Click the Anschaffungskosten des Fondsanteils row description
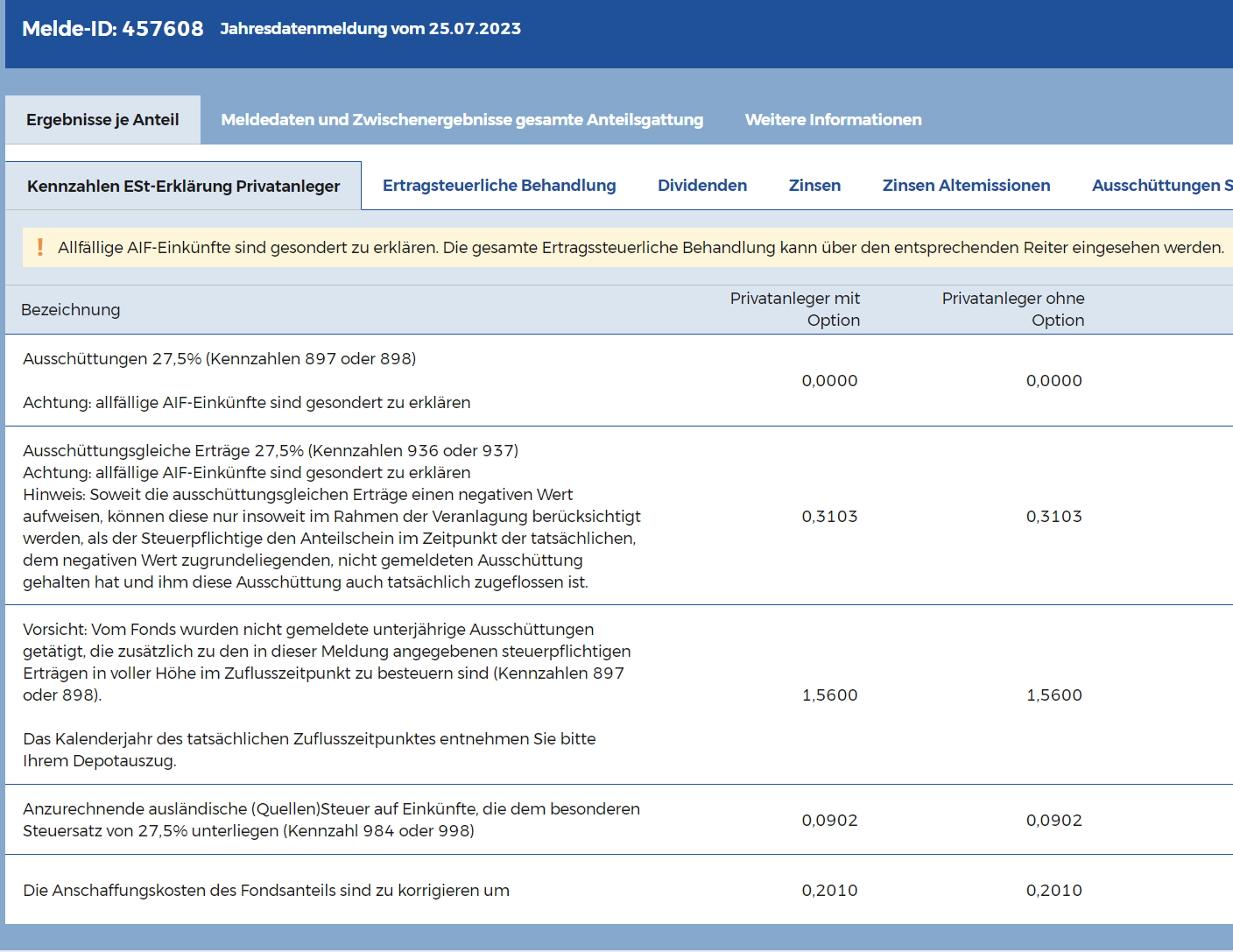The width and height of the screenshot is (1233, 952). (266, 891)
